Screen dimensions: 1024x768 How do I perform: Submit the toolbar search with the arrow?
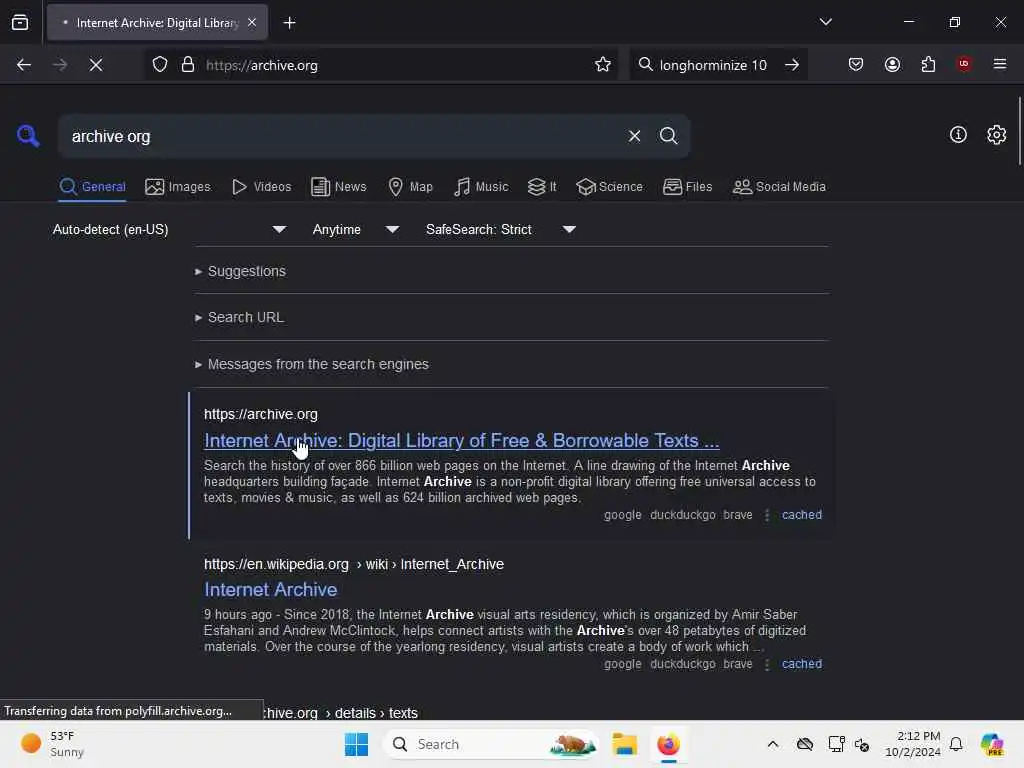click(792, 65)
